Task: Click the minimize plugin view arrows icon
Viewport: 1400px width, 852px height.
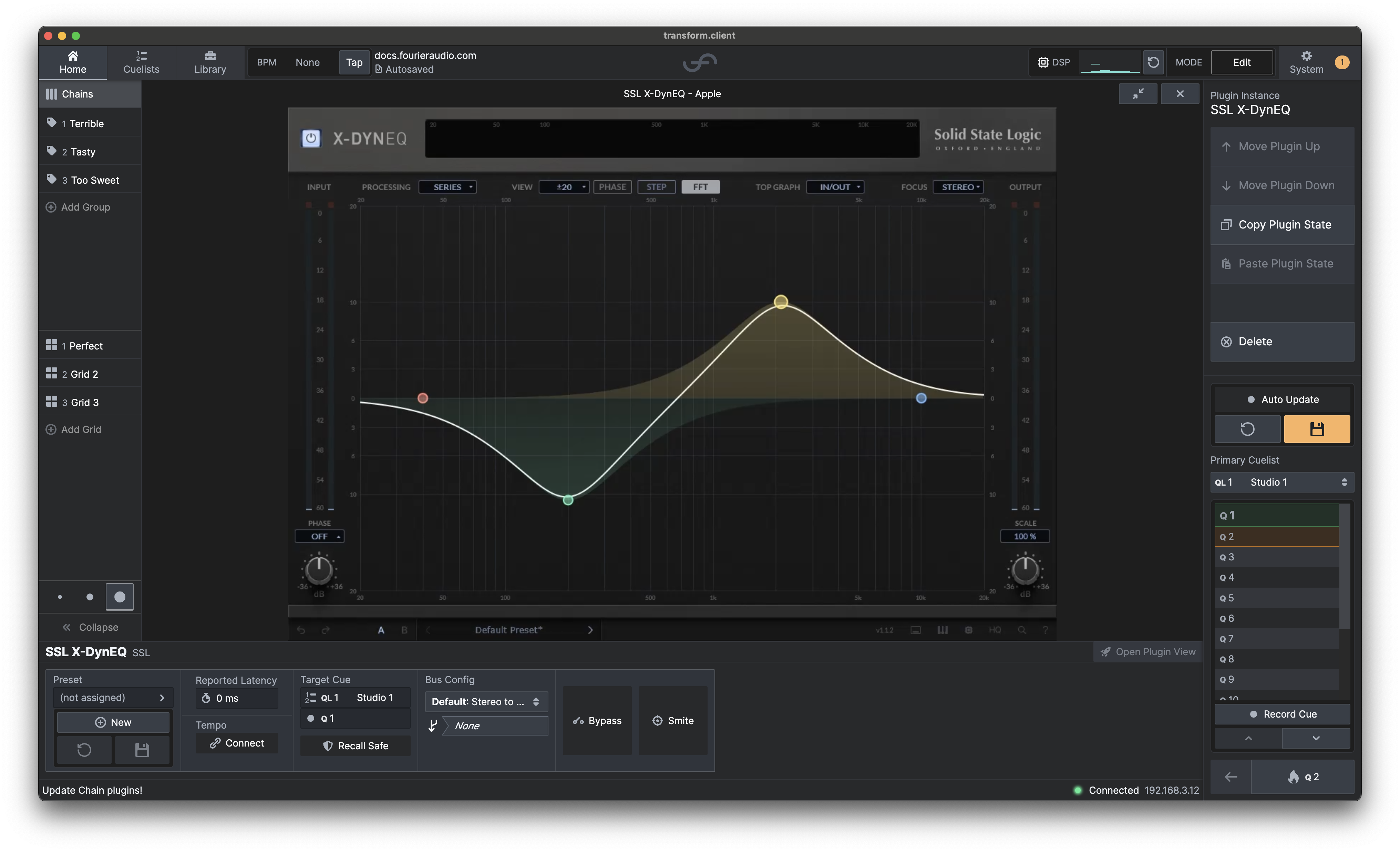Action: tap(1137, 94)
